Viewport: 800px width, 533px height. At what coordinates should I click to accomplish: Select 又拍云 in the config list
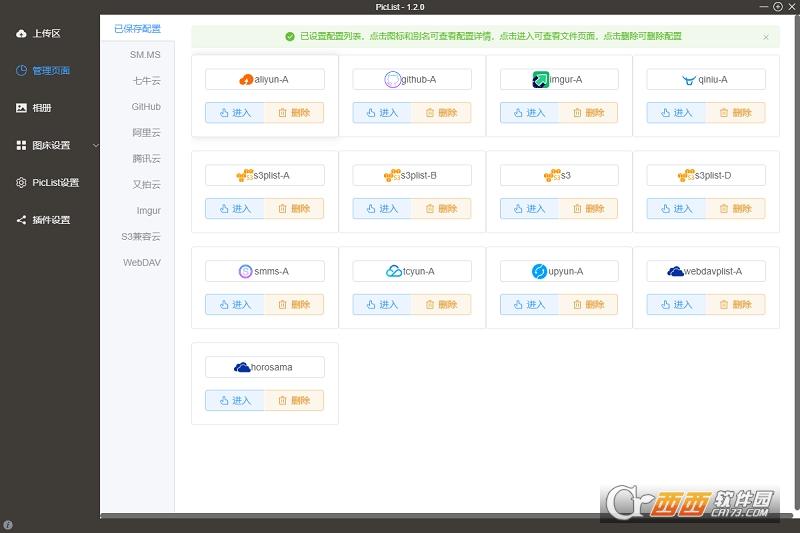tap(146, 185)
